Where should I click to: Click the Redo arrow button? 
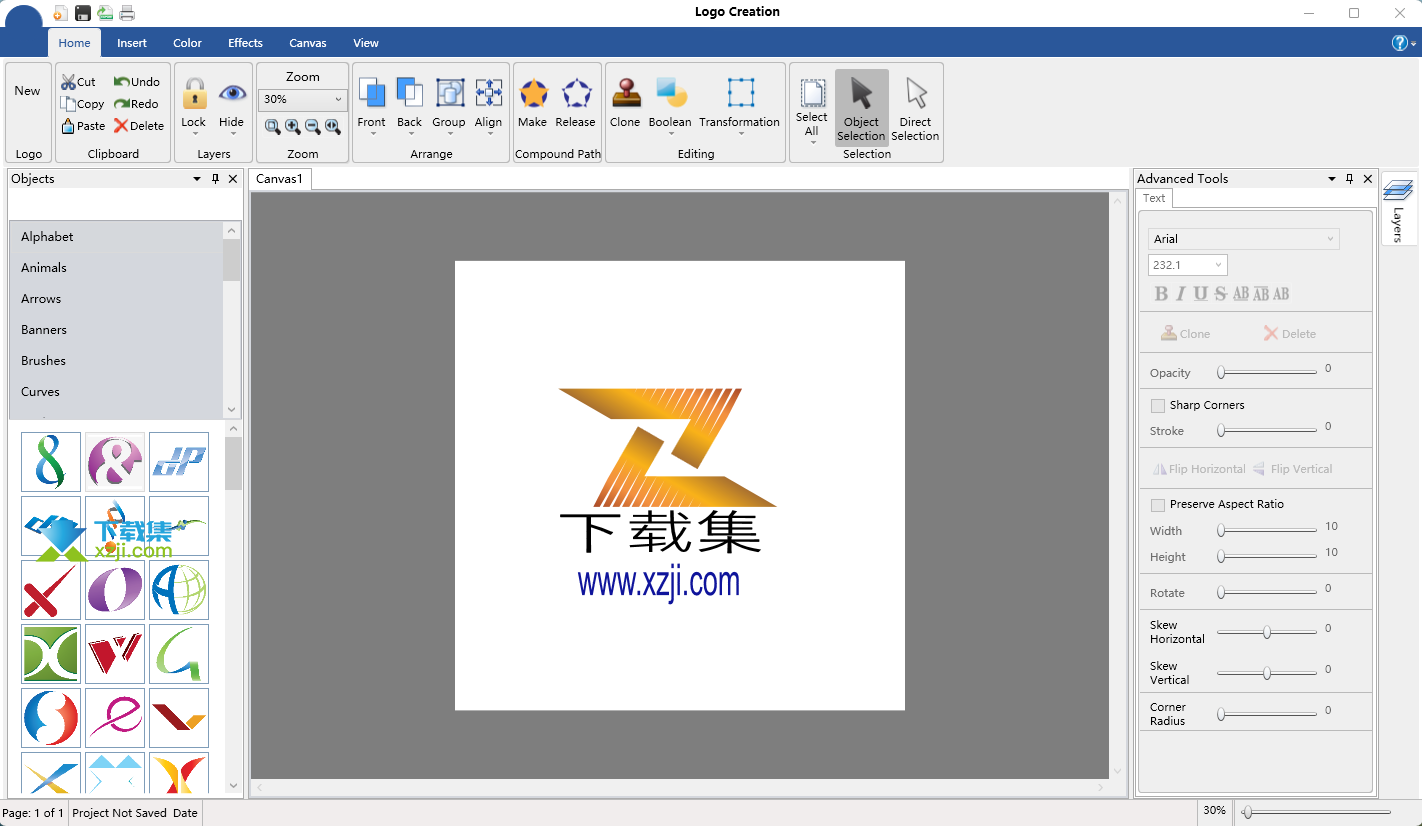(x=136, y=104)
